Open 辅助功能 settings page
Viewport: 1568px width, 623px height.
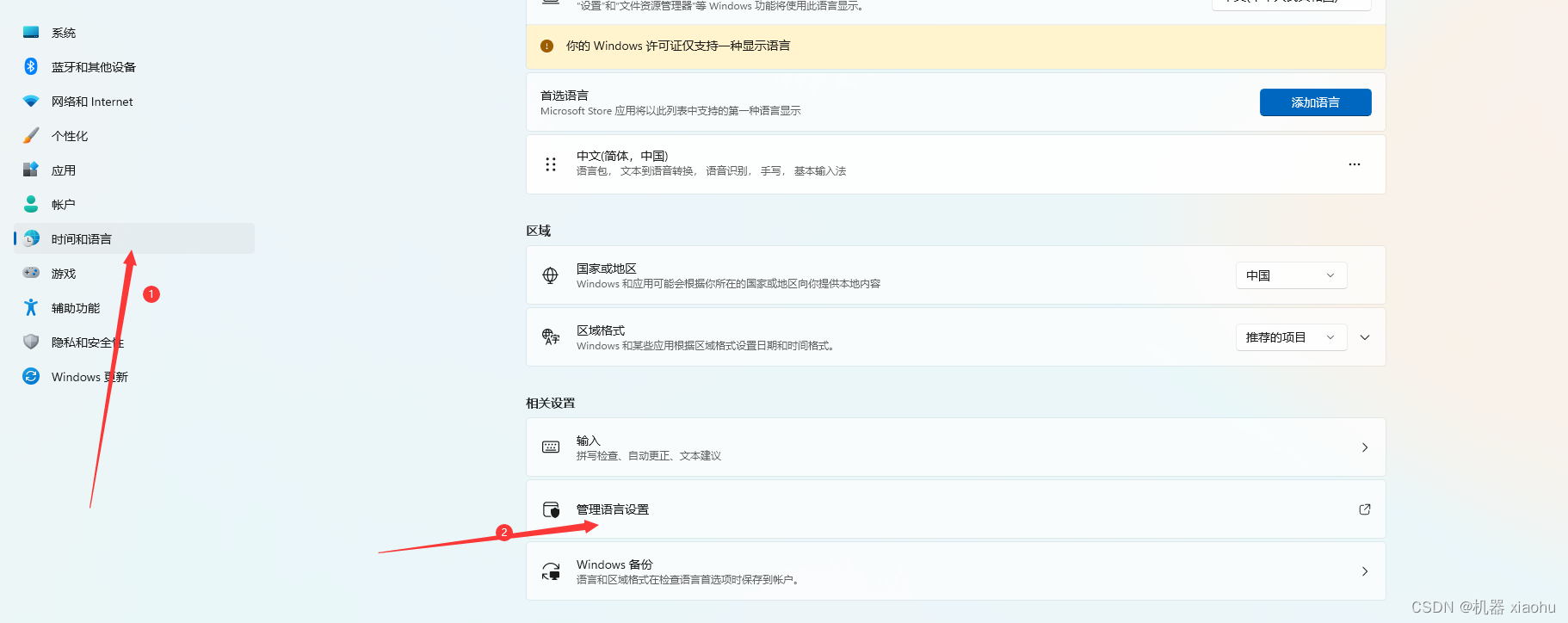pos(134,307)
